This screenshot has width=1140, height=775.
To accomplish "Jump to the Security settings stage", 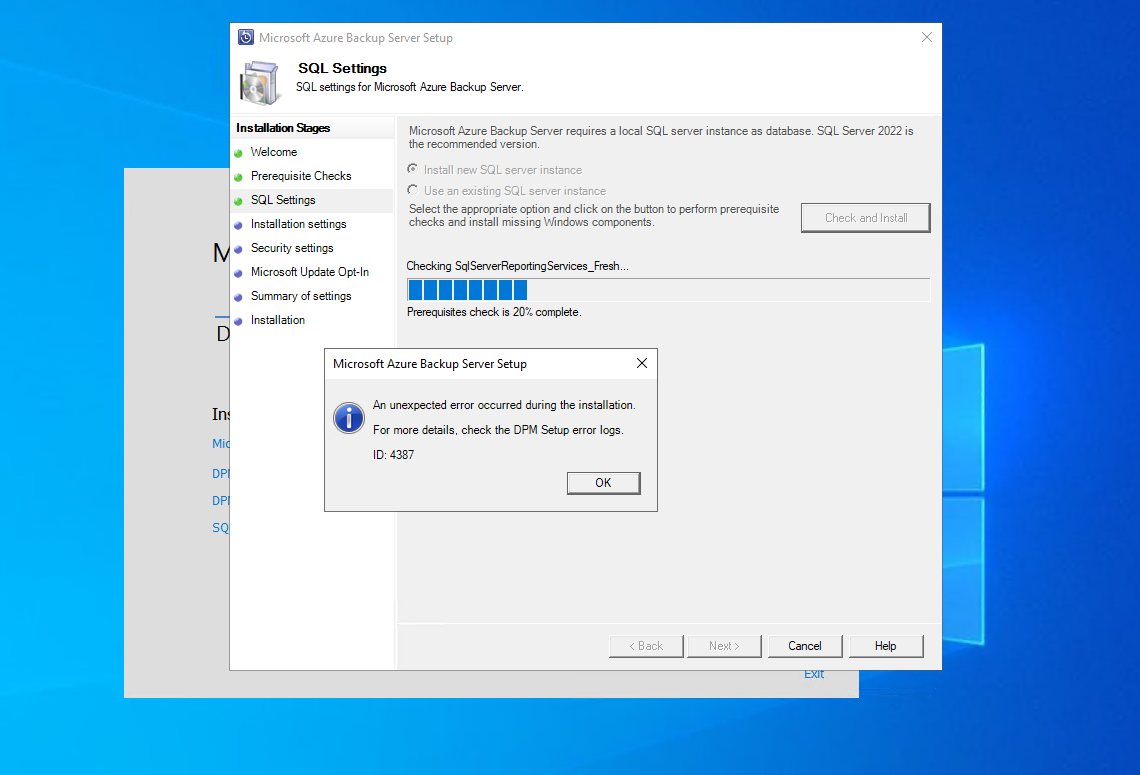I will click(x=292, y=248).
